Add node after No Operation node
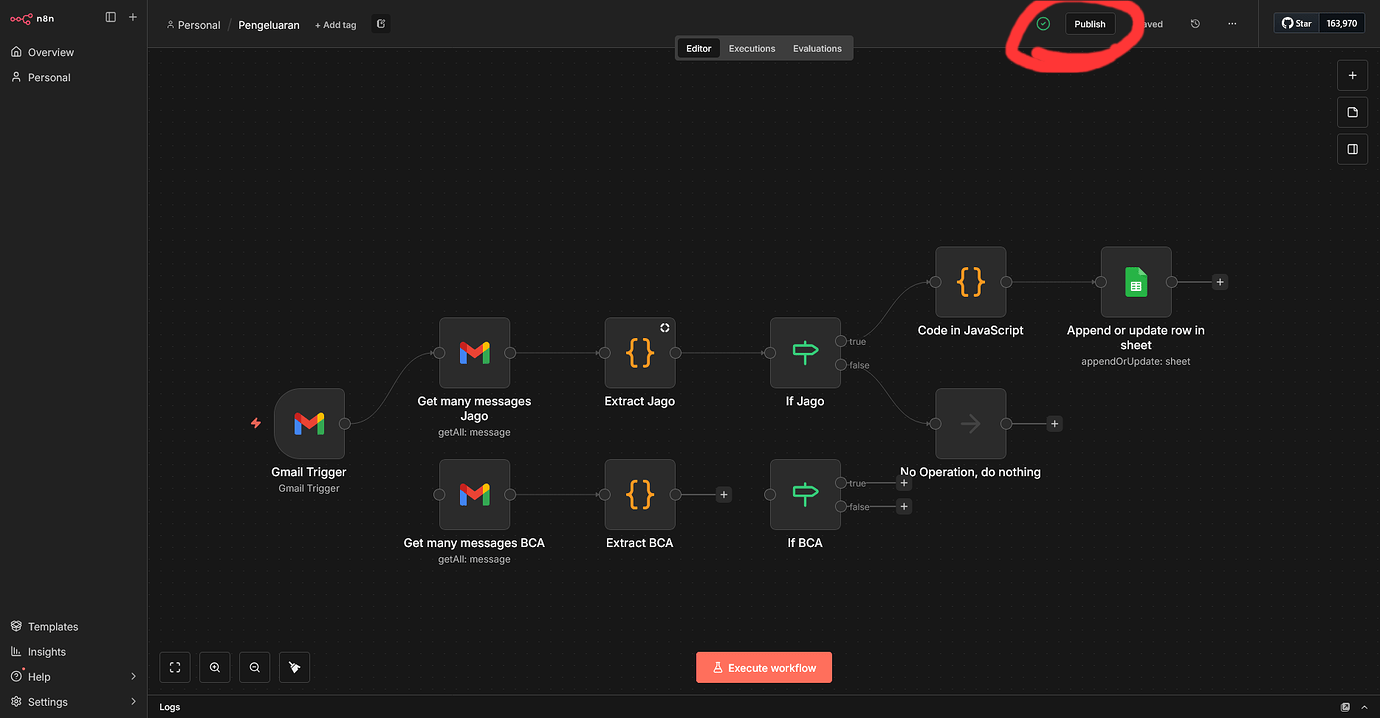The image size is (1380, 718). click(1054, 424)
